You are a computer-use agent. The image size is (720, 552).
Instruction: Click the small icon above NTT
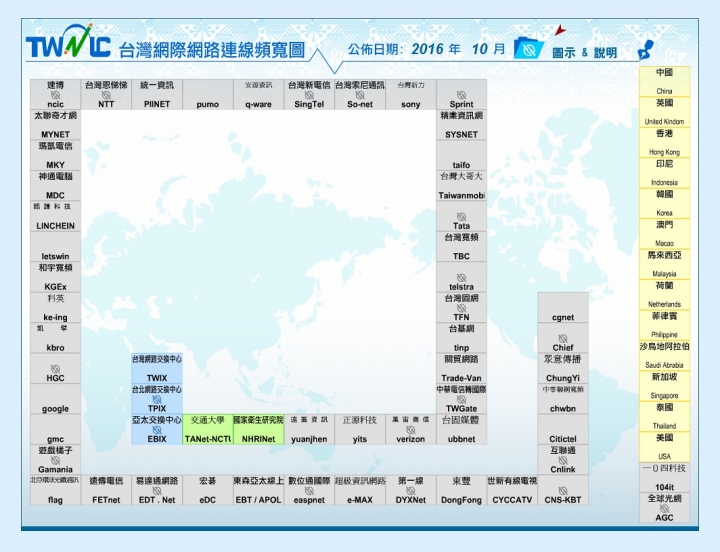tap(106, 95)
